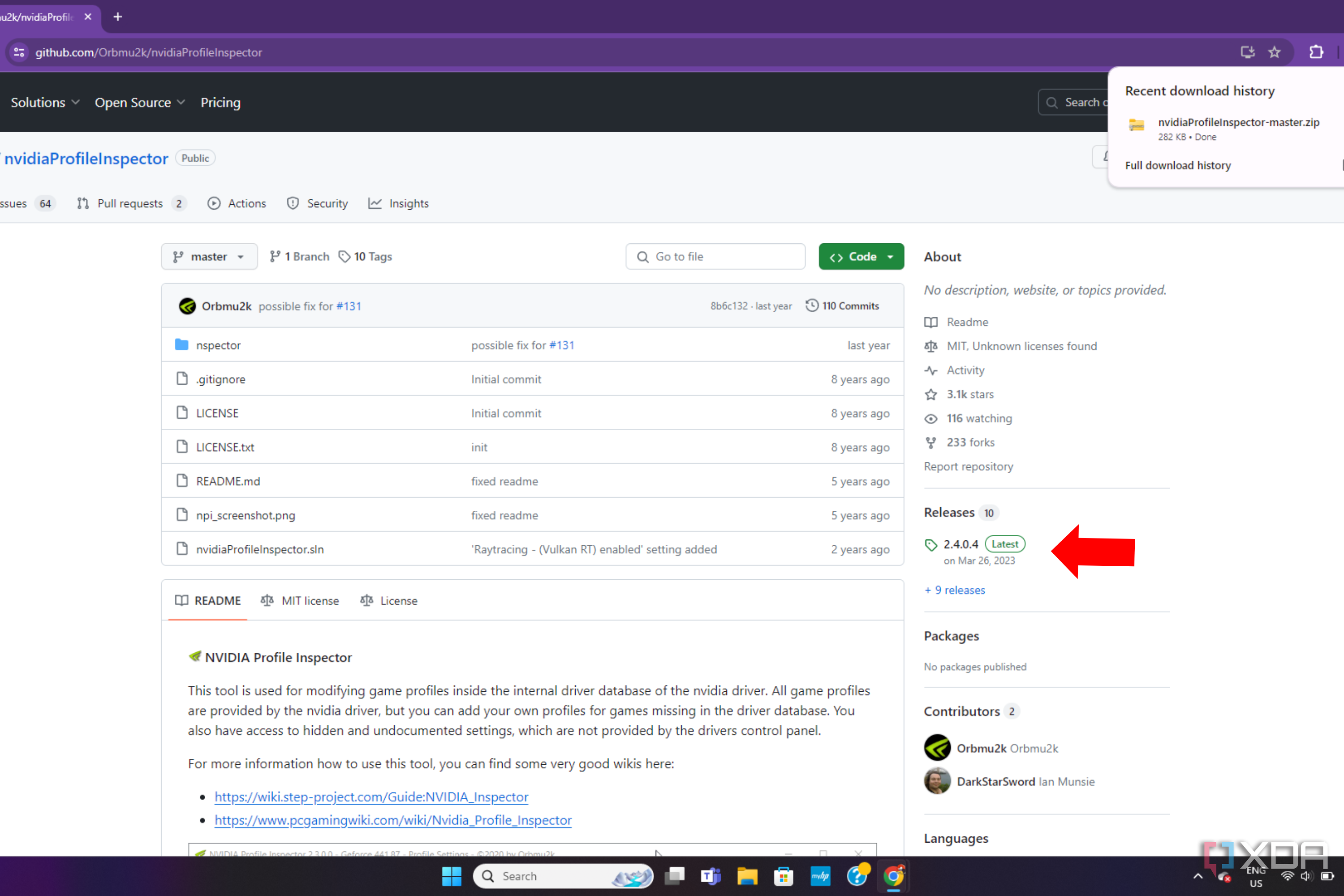Open the nspector folder
The width and height of the screenshot is (1344, 896).
(x=219, y=345)
